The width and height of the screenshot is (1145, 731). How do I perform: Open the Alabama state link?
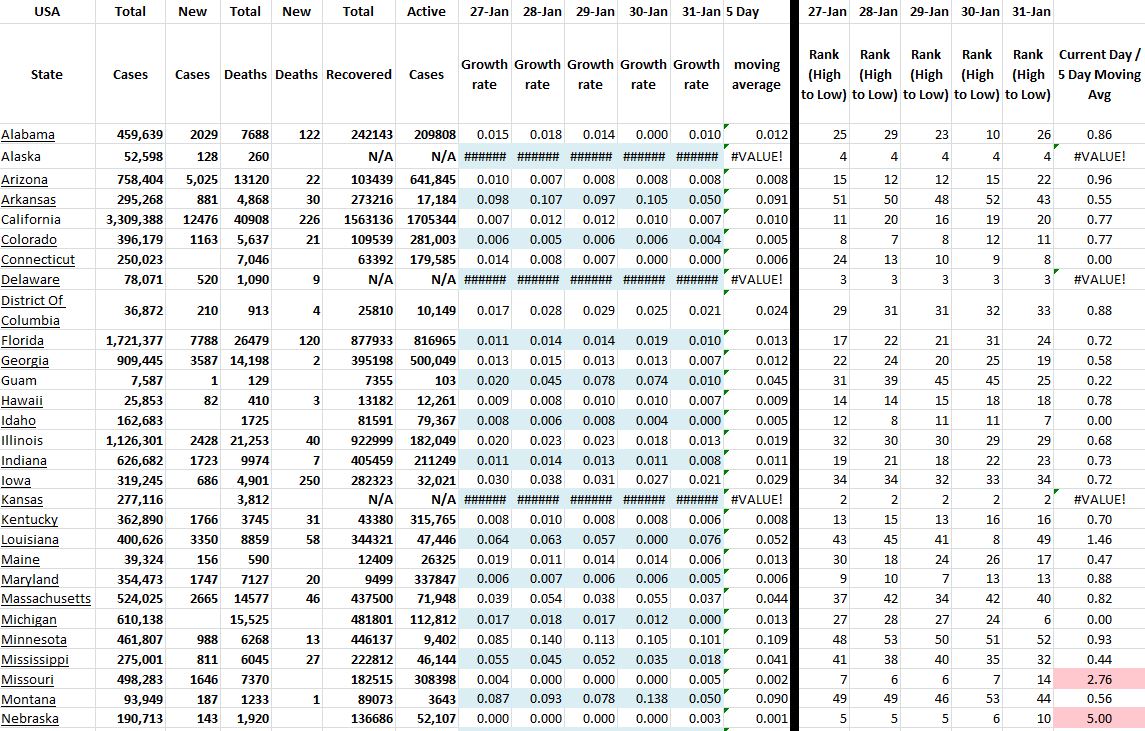tap(28, 135)
